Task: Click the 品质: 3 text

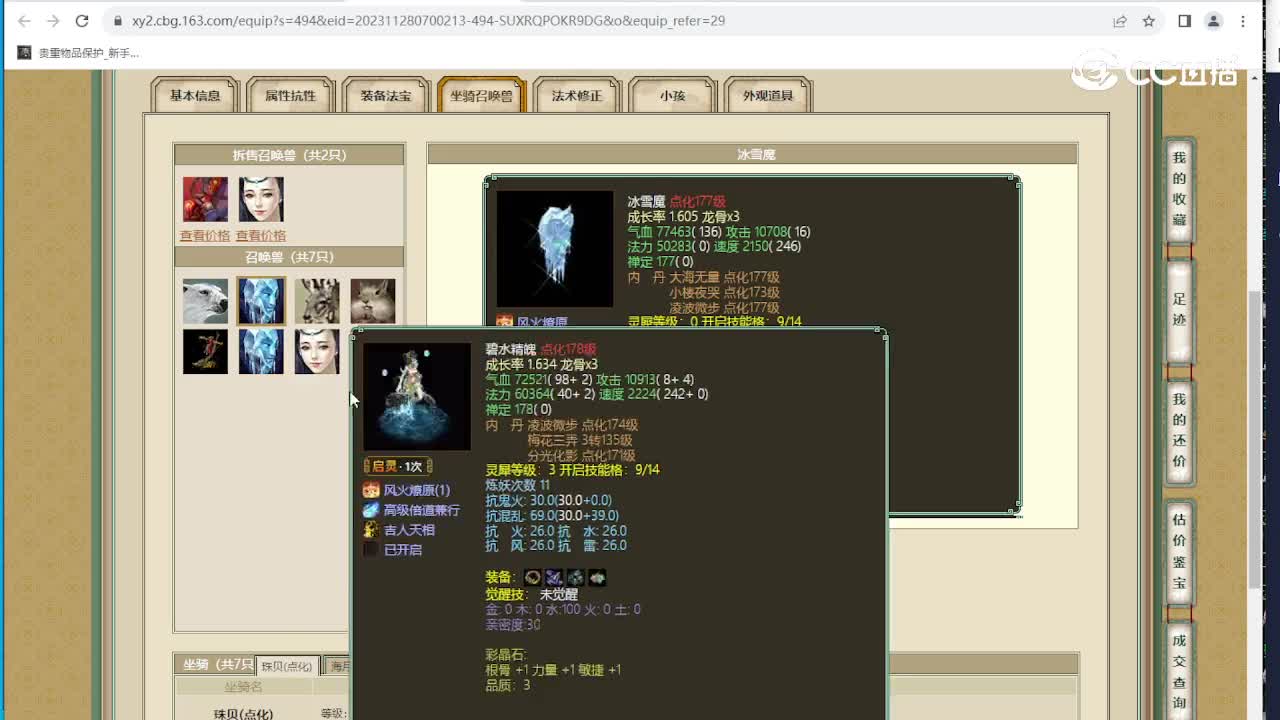Action: pyautogui.click(x=508, y=685)
